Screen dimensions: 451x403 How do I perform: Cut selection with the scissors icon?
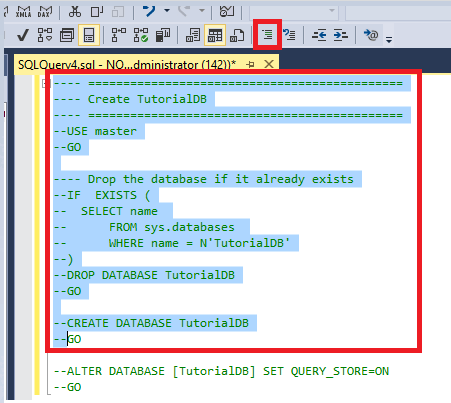point(75,12)
